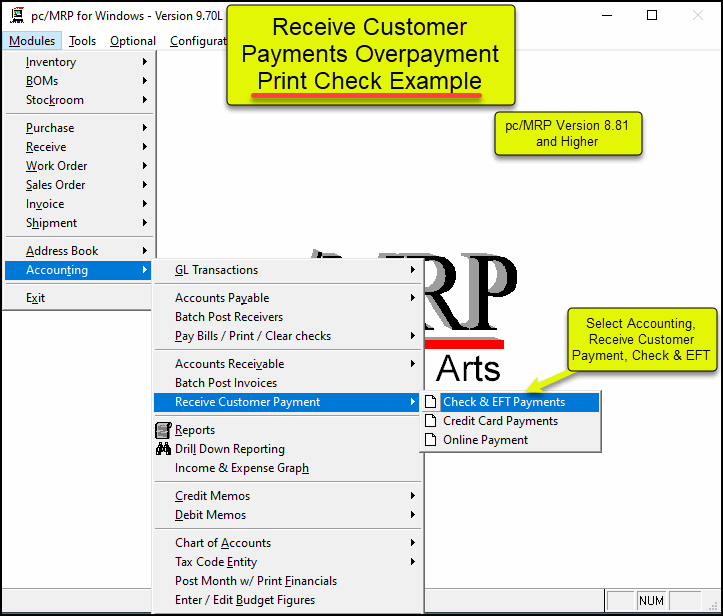This screenshot has width=723, height=616.
Task: Click the NUM indicator in status bar
Action: coord(651,601)
